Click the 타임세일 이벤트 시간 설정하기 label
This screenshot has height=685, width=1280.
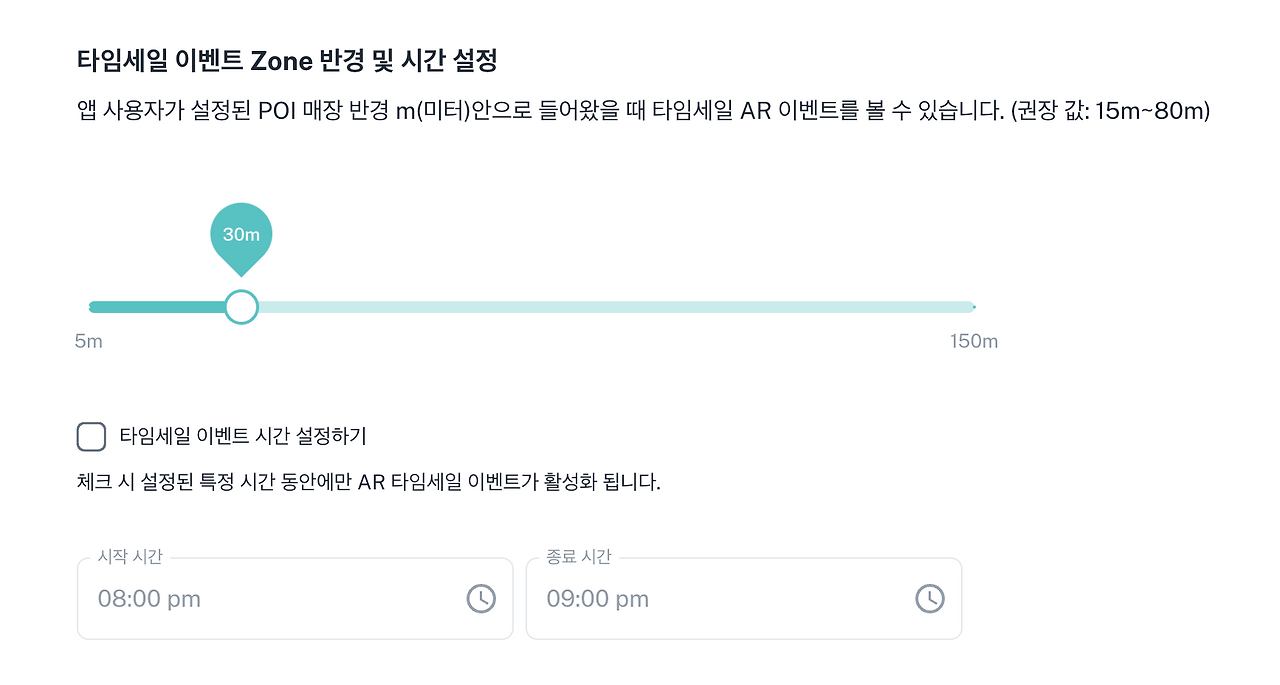coord(242,437)
